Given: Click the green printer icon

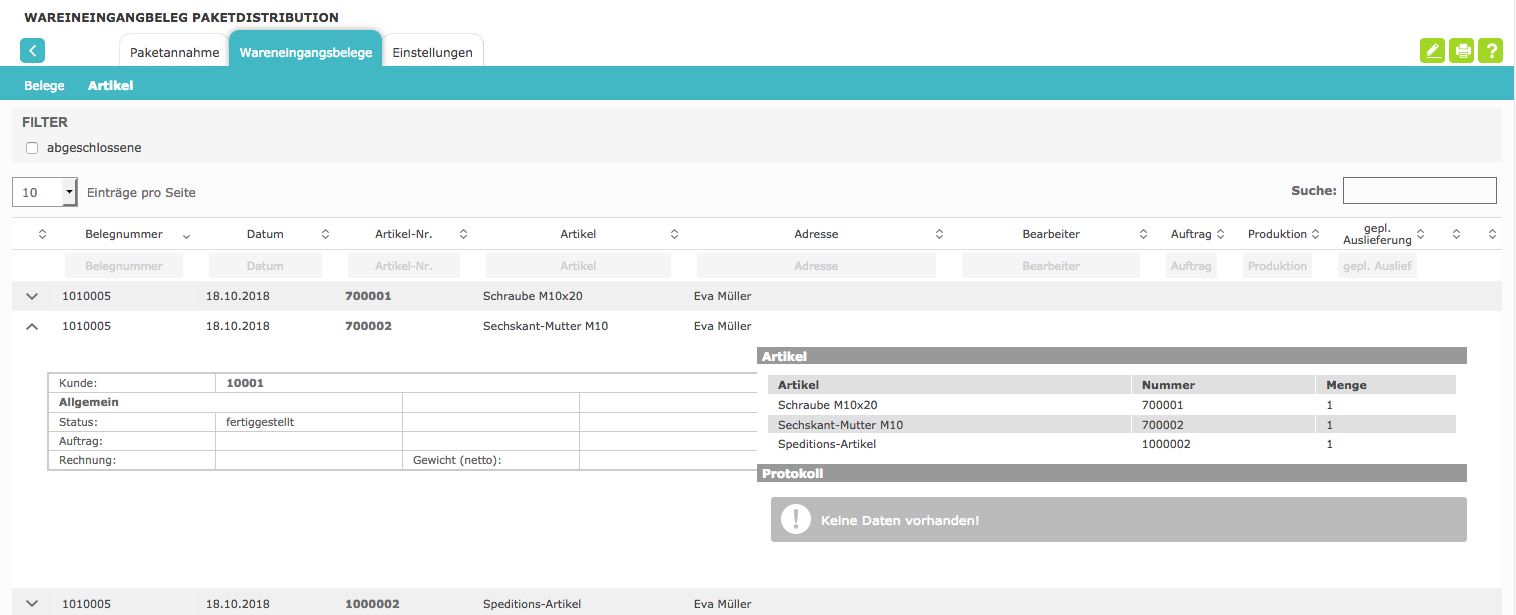Looking at the screenshot, I should coord(1462,51).
